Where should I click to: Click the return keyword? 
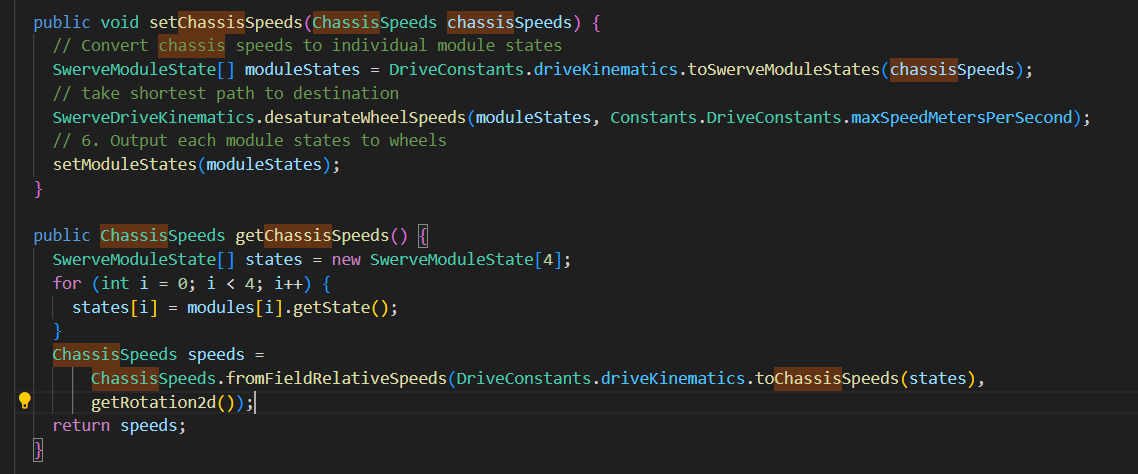click(81, 426)
